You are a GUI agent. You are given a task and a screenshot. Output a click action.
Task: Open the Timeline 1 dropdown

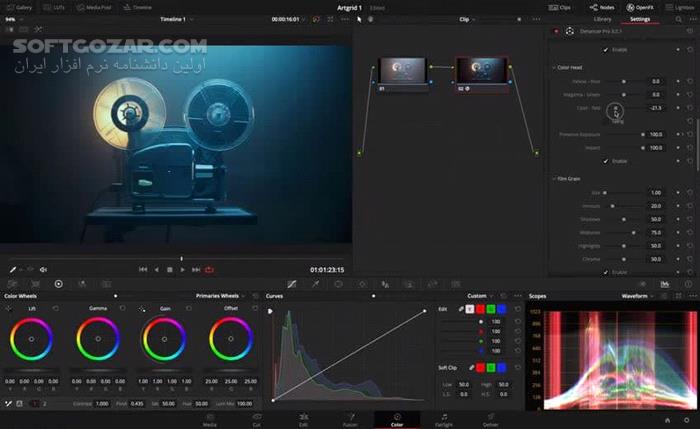[x=177, y=19]
